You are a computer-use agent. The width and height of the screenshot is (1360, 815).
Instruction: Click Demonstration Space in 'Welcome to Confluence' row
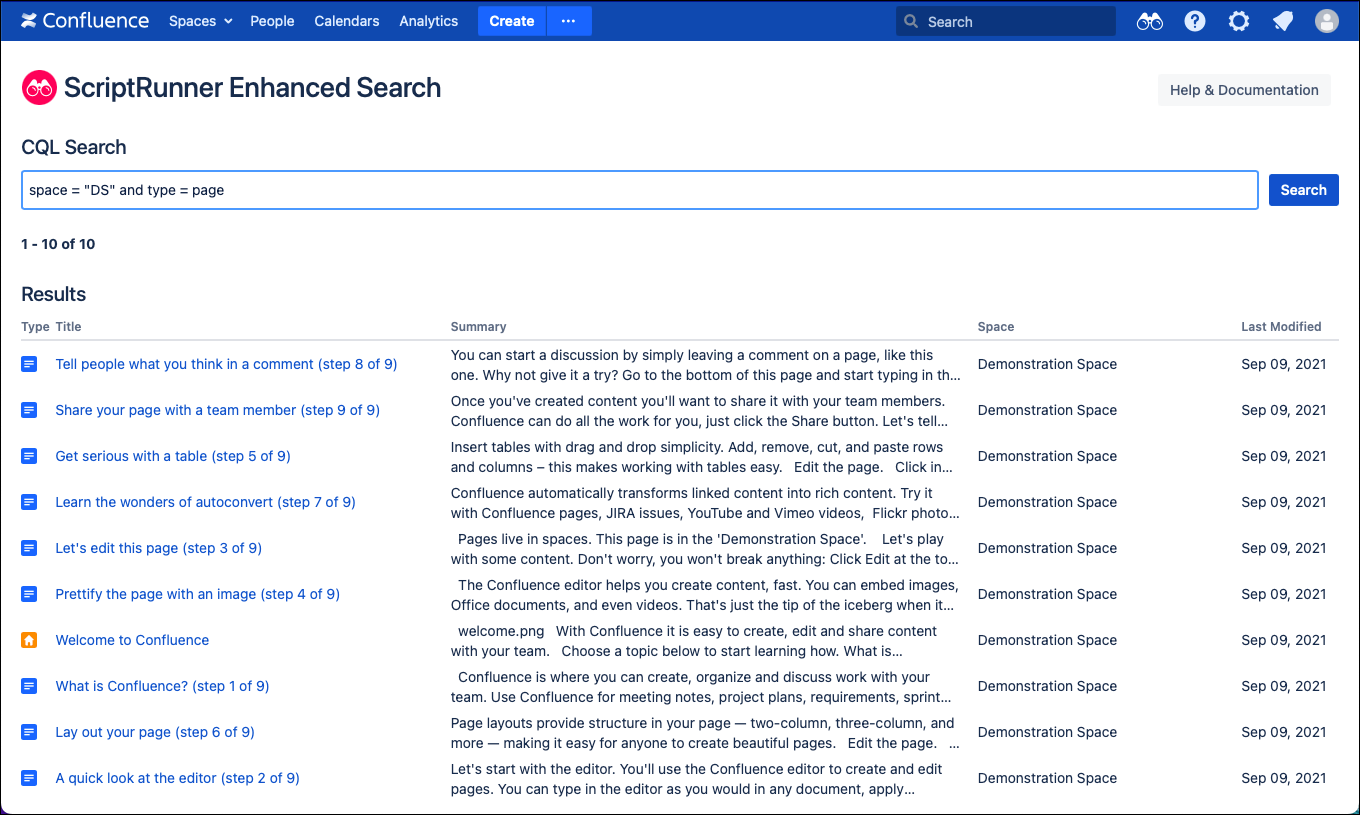(1047, 640)
